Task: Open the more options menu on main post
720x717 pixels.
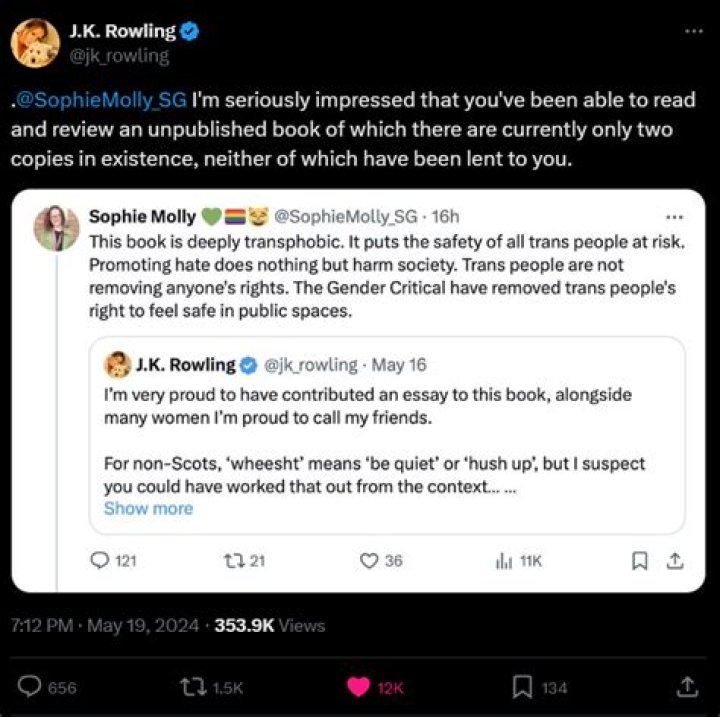Action: pyautogui.click(x=693, y=31)
